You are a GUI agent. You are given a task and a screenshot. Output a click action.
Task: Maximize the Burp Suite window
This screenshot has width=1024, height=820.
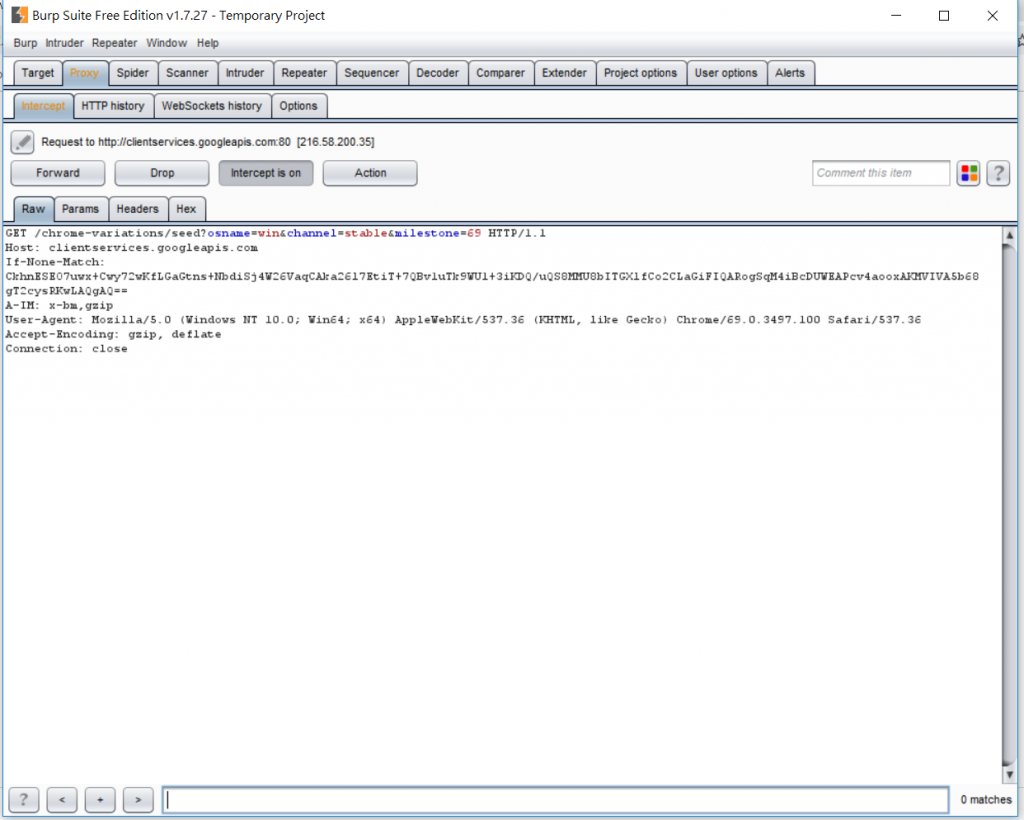tap(944, 16)
